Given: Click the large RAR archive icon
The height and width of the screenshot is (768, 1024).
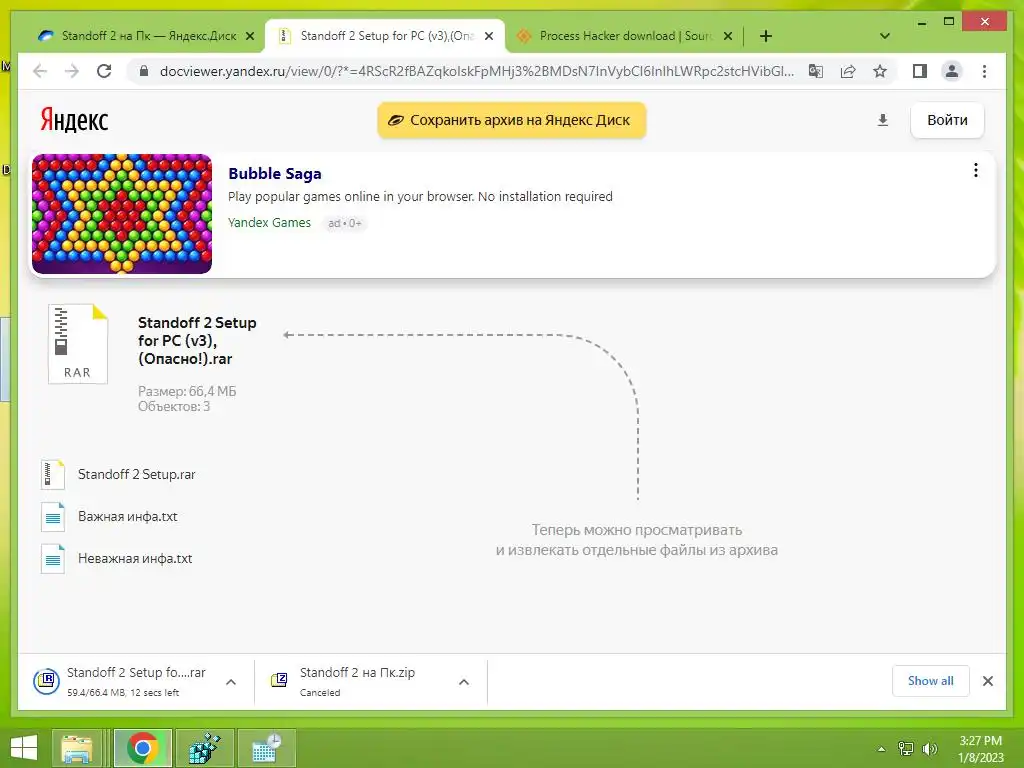Looking at the screenshot, I should click(x=78, y=344).
